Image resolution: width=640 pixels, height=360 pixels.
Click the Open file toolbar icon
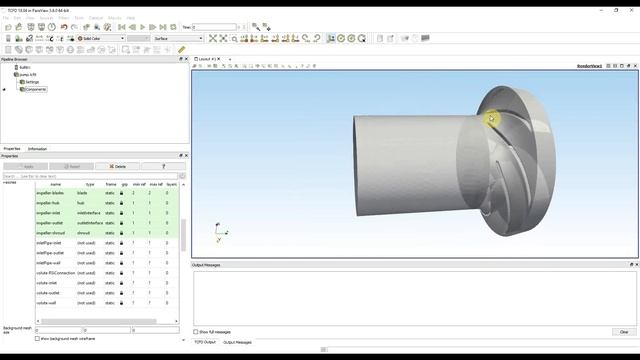8,27
